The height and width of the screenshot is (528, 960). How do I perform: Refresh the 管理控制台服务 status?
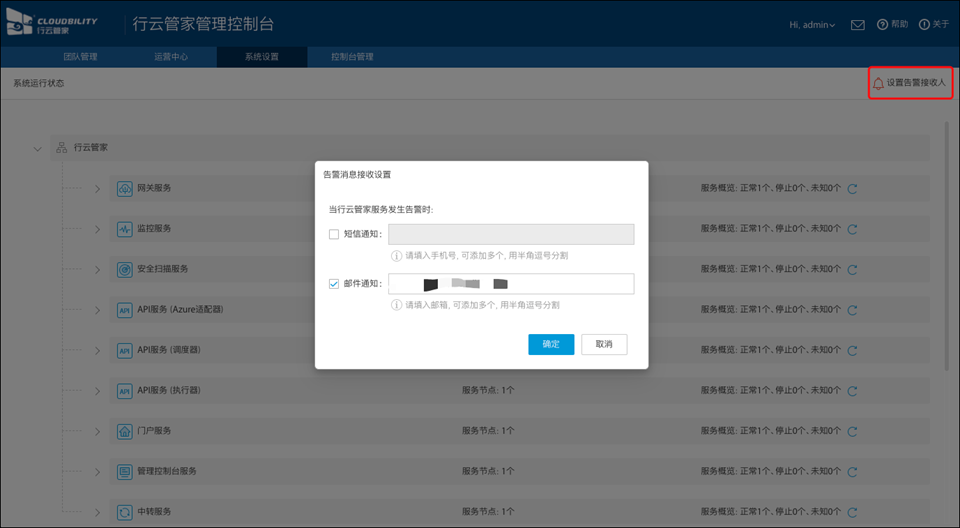coord(852,472)
